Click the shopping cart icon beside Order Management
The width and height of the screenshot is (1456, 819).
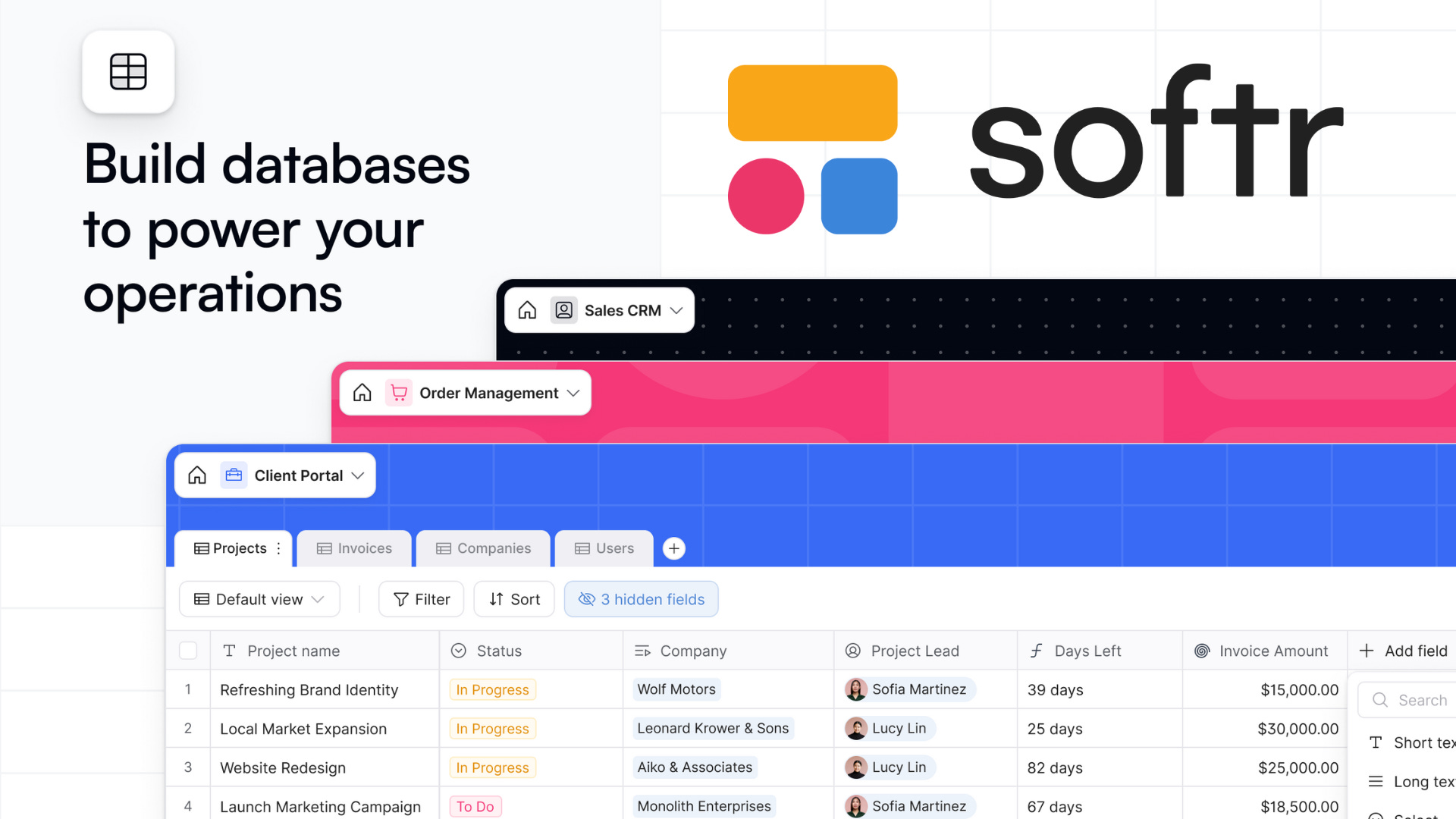(399, 393)
